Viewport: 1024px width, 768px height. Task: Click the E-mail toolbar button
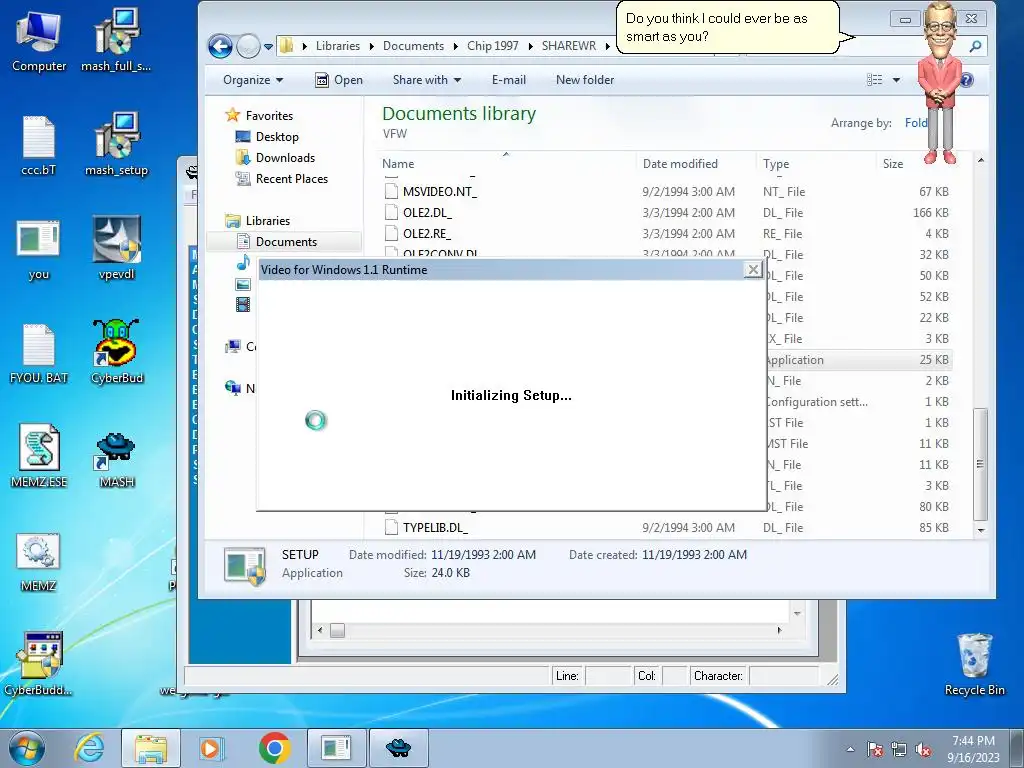point(509,80)
